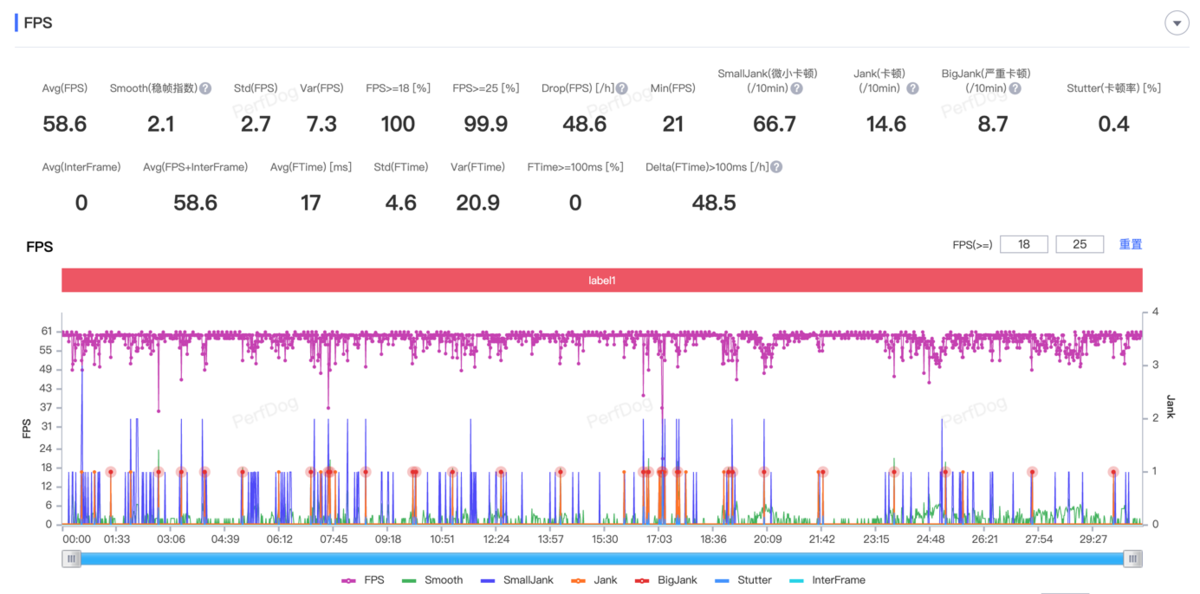Click the FPS threshold field showing 18
Viewport: 1200px width, 594px height.
pyautogui.click(x=1023, y=244)
